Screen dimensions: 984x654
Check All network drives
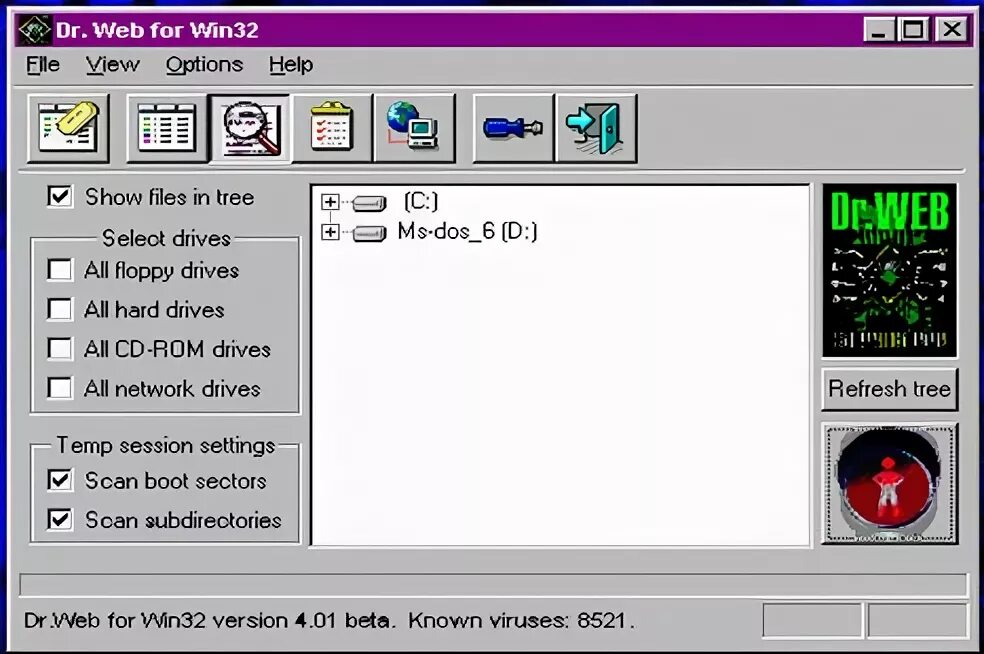coord(60,388)
